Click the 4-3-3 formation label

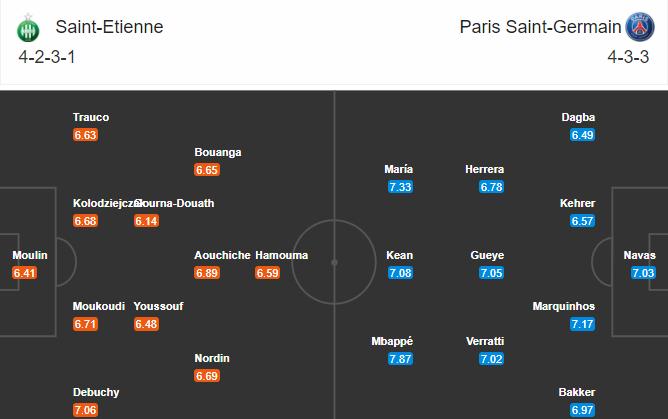pos(628,57)
